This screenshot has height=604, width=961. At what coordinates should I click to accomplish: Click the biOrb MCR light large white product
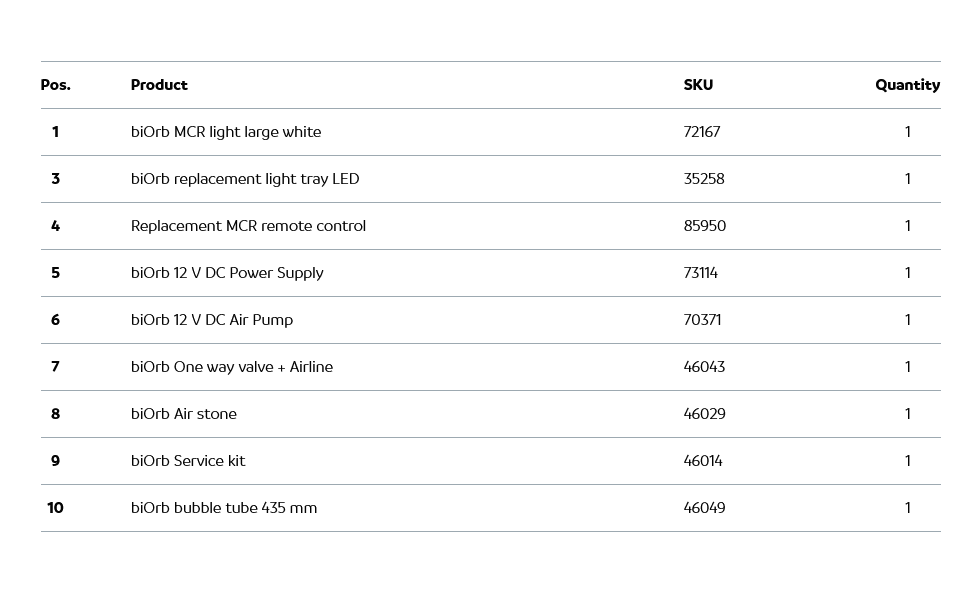click(226, 132)
